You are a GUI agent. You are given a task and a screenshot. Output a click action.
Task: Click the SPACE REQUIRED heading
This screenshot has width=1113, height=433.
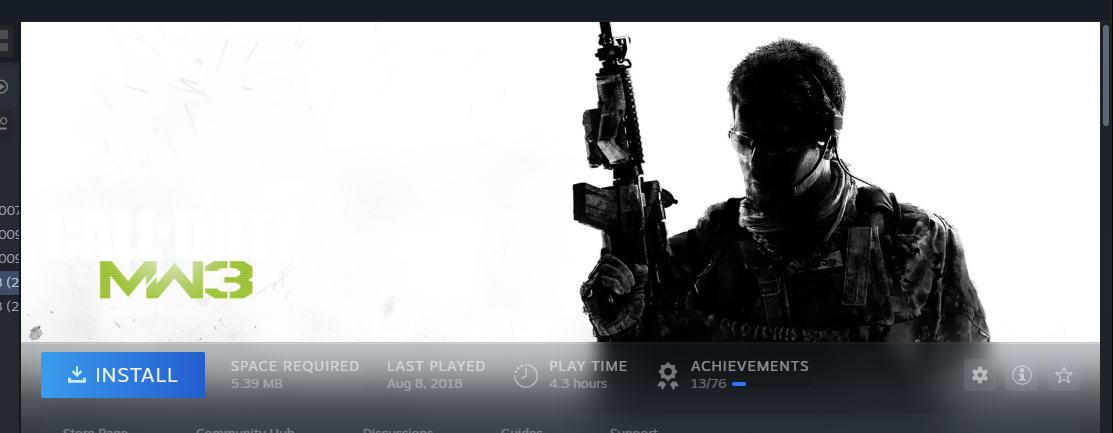click(295, 366)
